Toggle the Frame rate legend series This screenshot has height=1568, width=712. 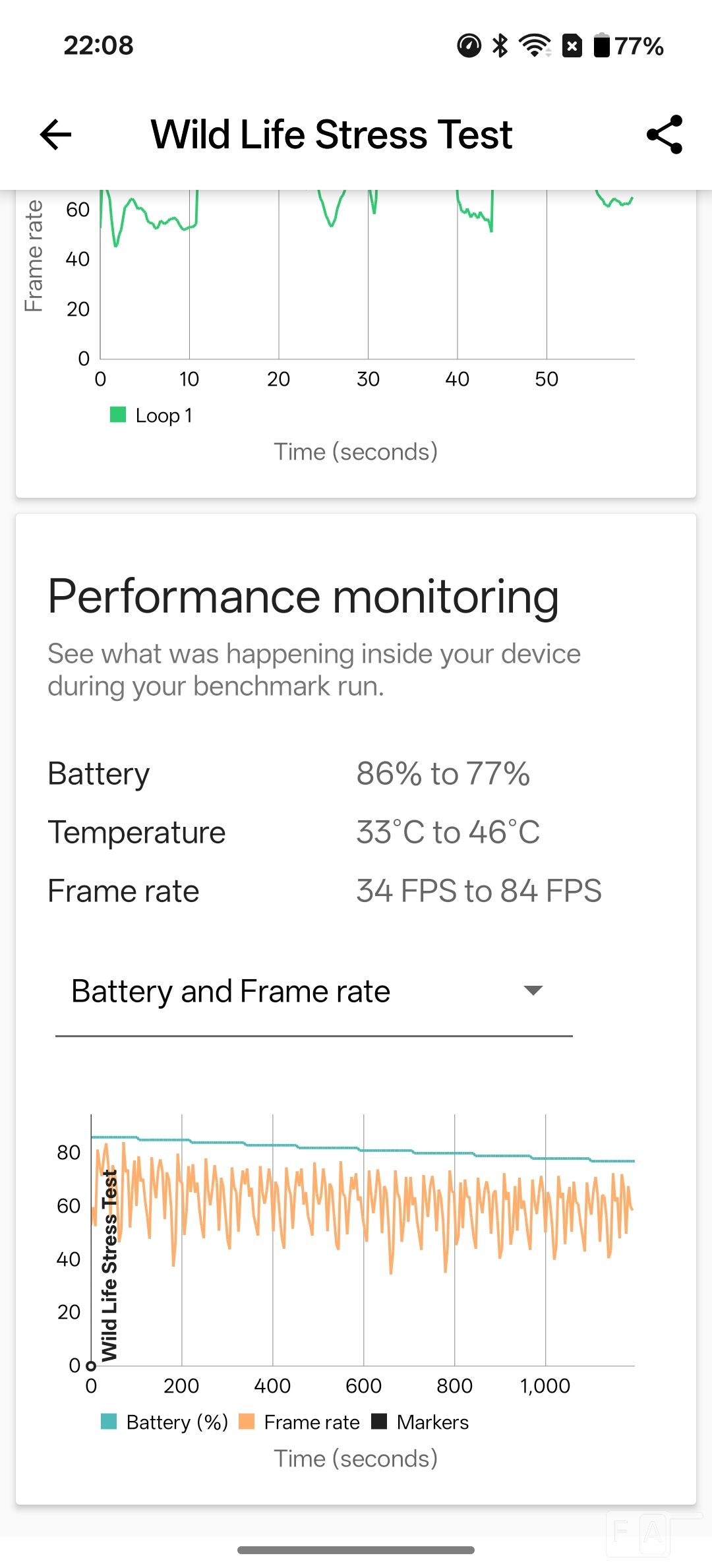tap(299, 1422)
